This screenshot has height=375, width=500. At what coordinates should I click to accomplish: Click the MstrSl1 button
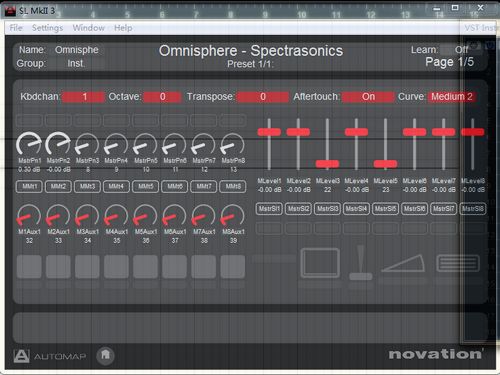point(269,209)
